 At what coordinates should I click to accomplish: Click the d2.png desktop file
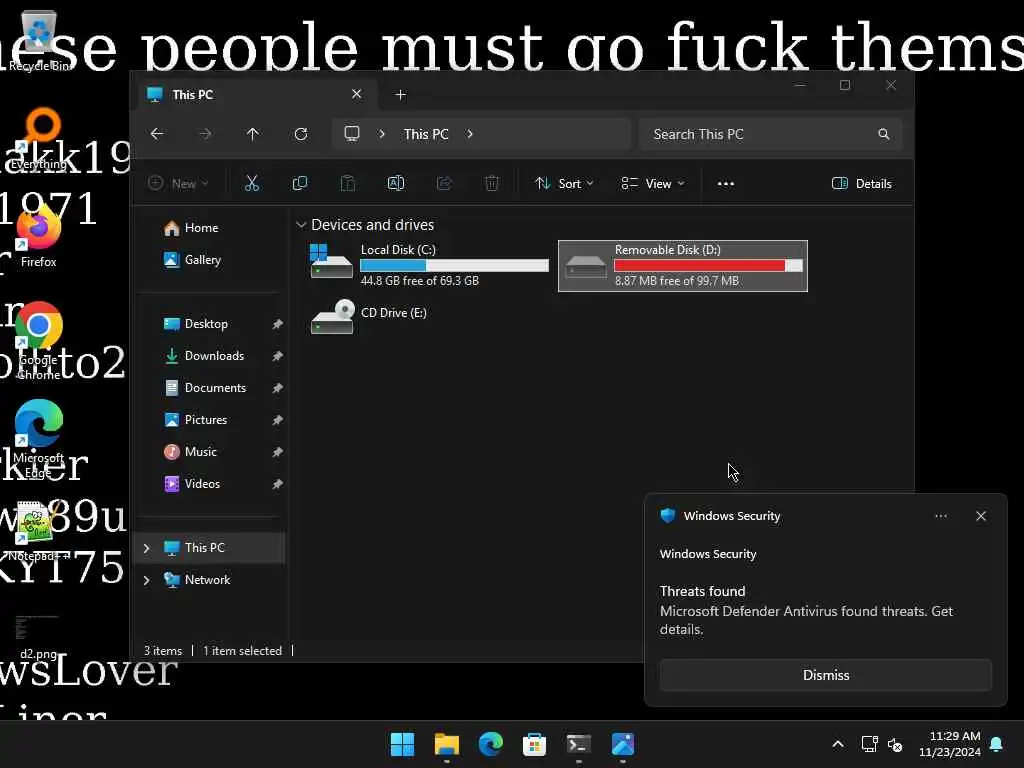tap(39, 635)
